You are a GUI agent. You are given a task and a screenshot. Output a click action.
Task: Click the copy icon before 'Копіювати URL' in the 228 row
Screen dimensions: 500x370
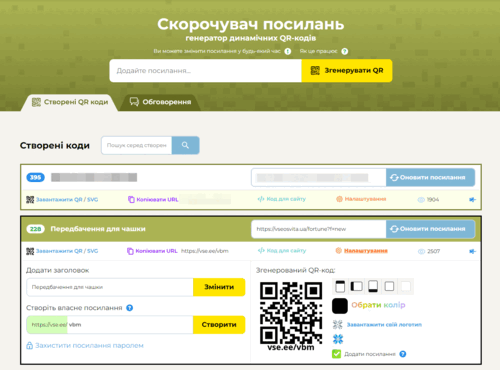(130, 251)
